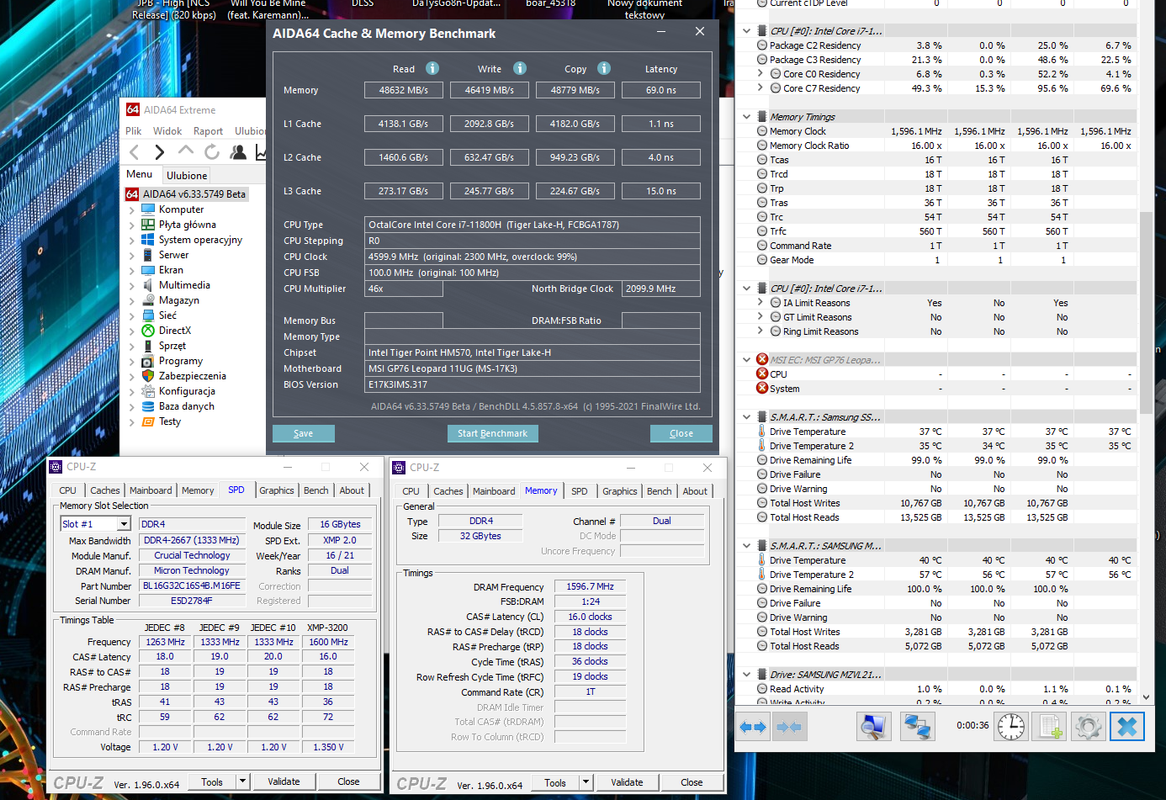Select the Magazyn tree item
This screenshot has height=800, width=1166.
[179, 300]
